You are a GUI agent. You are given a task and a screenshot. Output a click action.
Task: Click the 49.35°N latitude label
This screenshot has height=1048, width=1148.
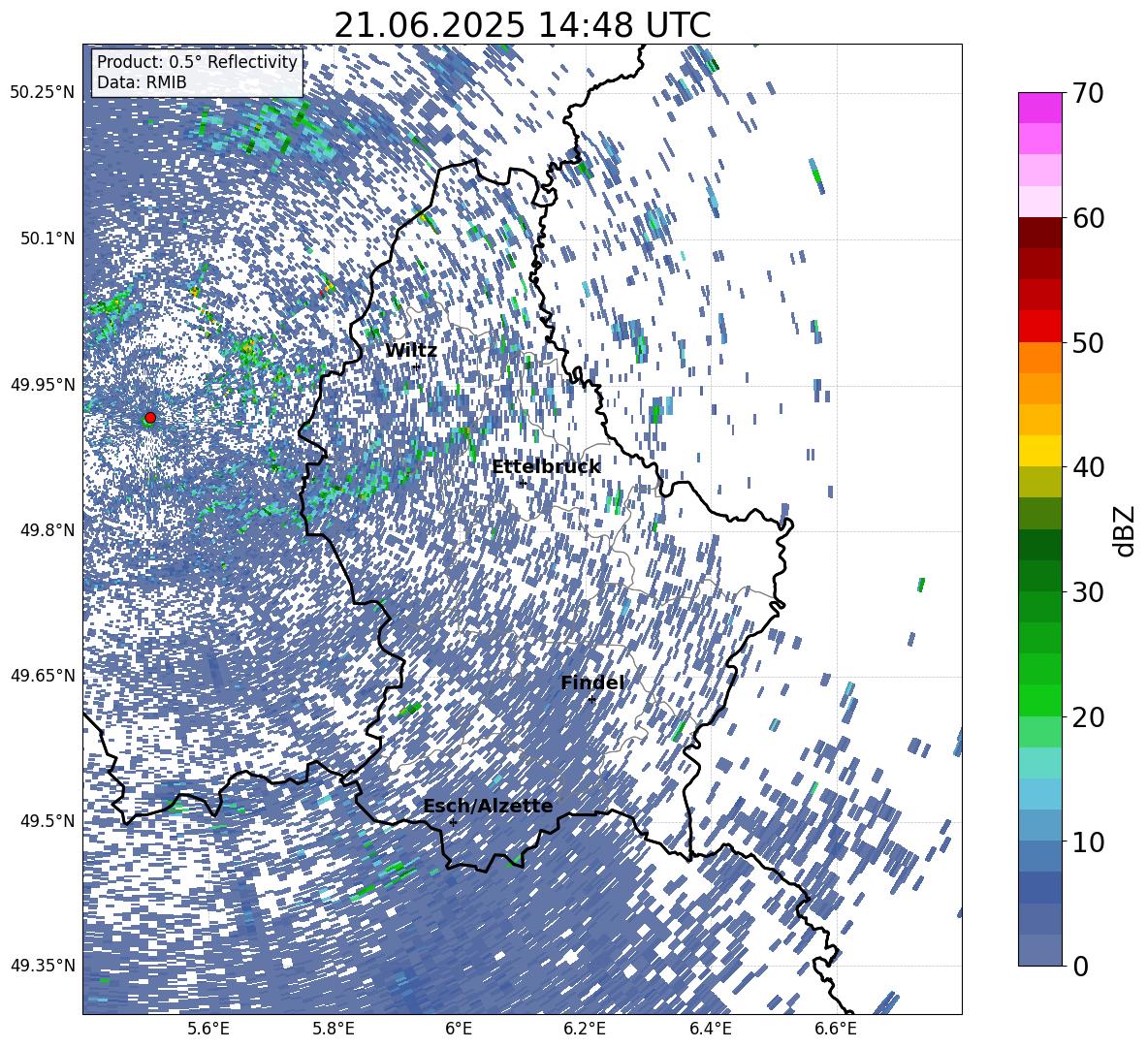point(43,966)
